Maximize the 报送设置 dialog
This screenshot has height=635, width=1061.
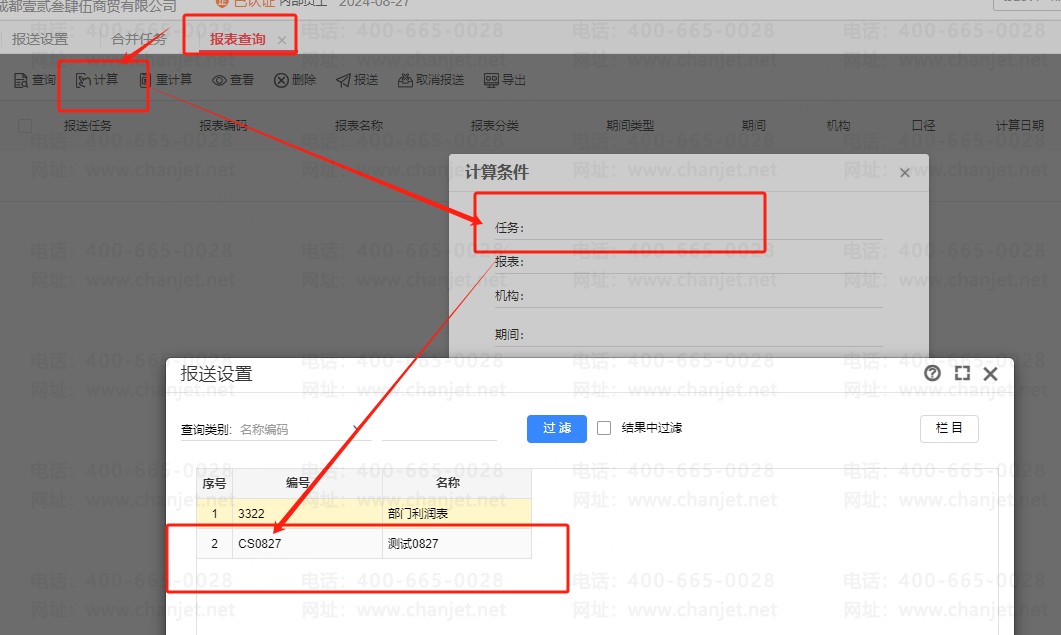tap(962, 373)
